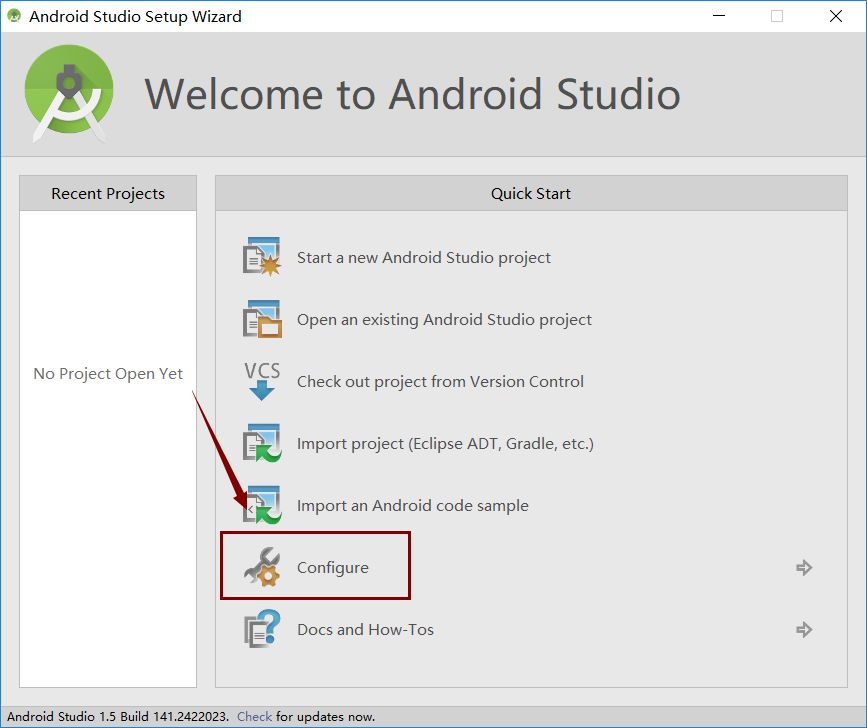The width and height of the screenshot is (867, 728).
Task: Close the Setup Wizard window
Action: coord(835,16)
